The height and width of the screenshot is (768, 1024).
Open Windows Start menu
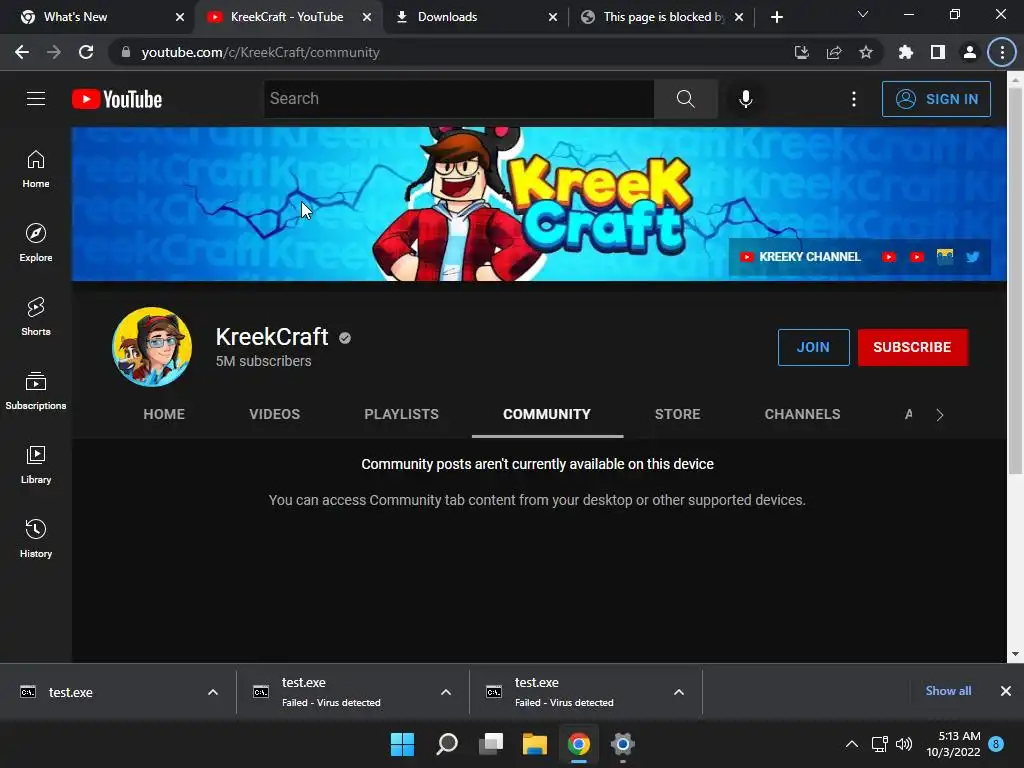point(402,744)
